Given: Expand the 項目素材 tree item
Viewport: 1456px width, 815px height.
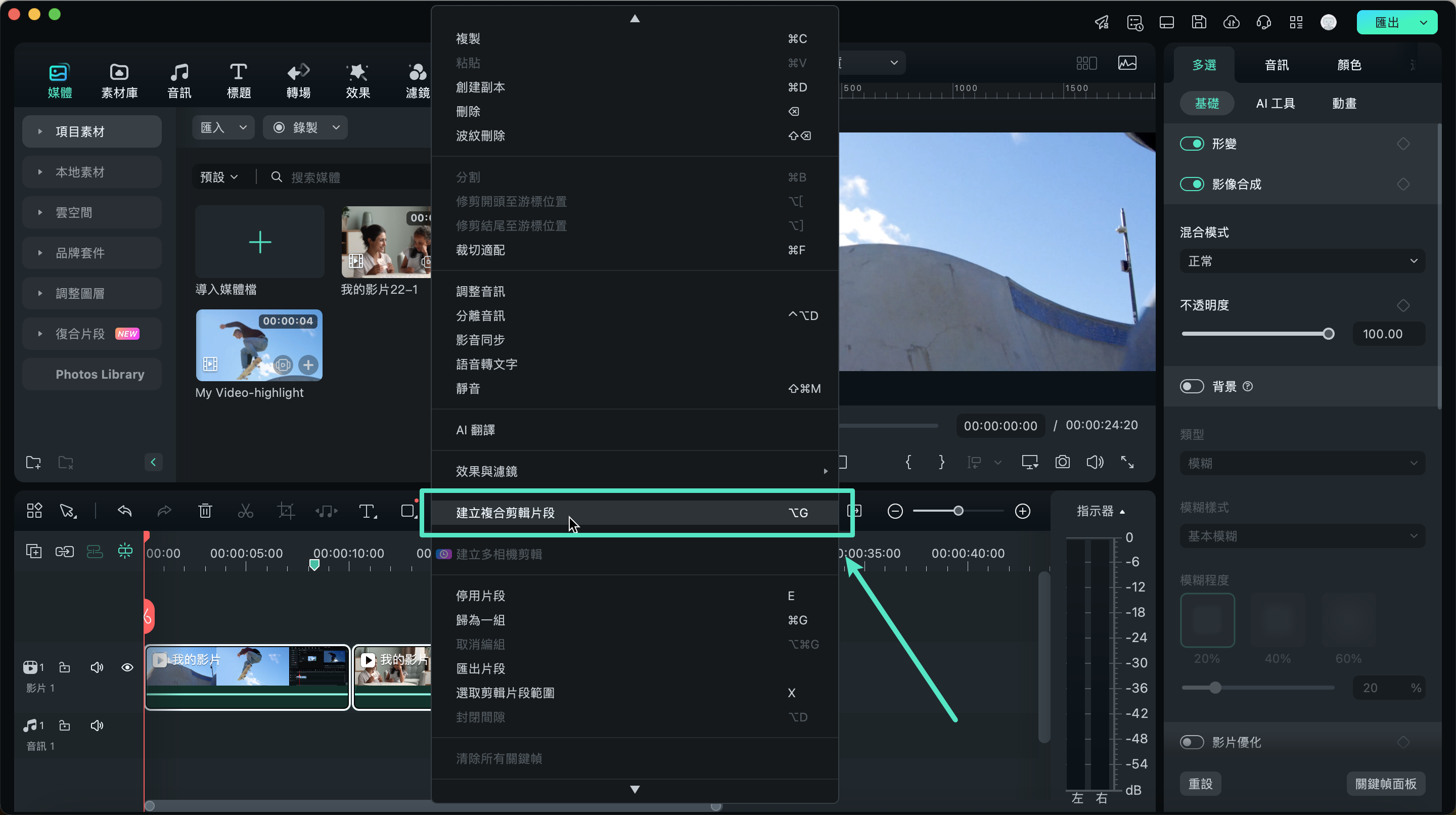Looking at the screenshot, I should (x=39, y=131).
